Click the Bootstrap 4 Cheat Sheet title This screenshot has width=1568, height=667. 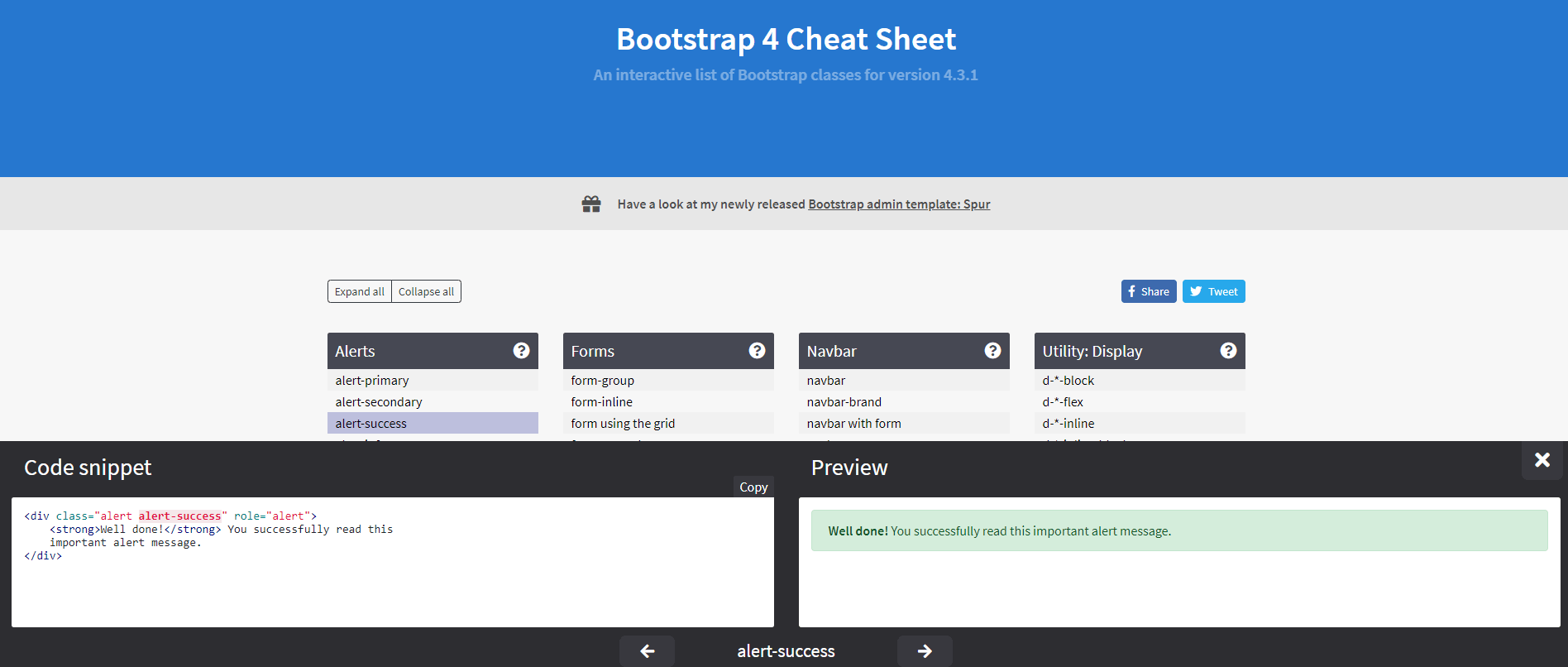786,39
